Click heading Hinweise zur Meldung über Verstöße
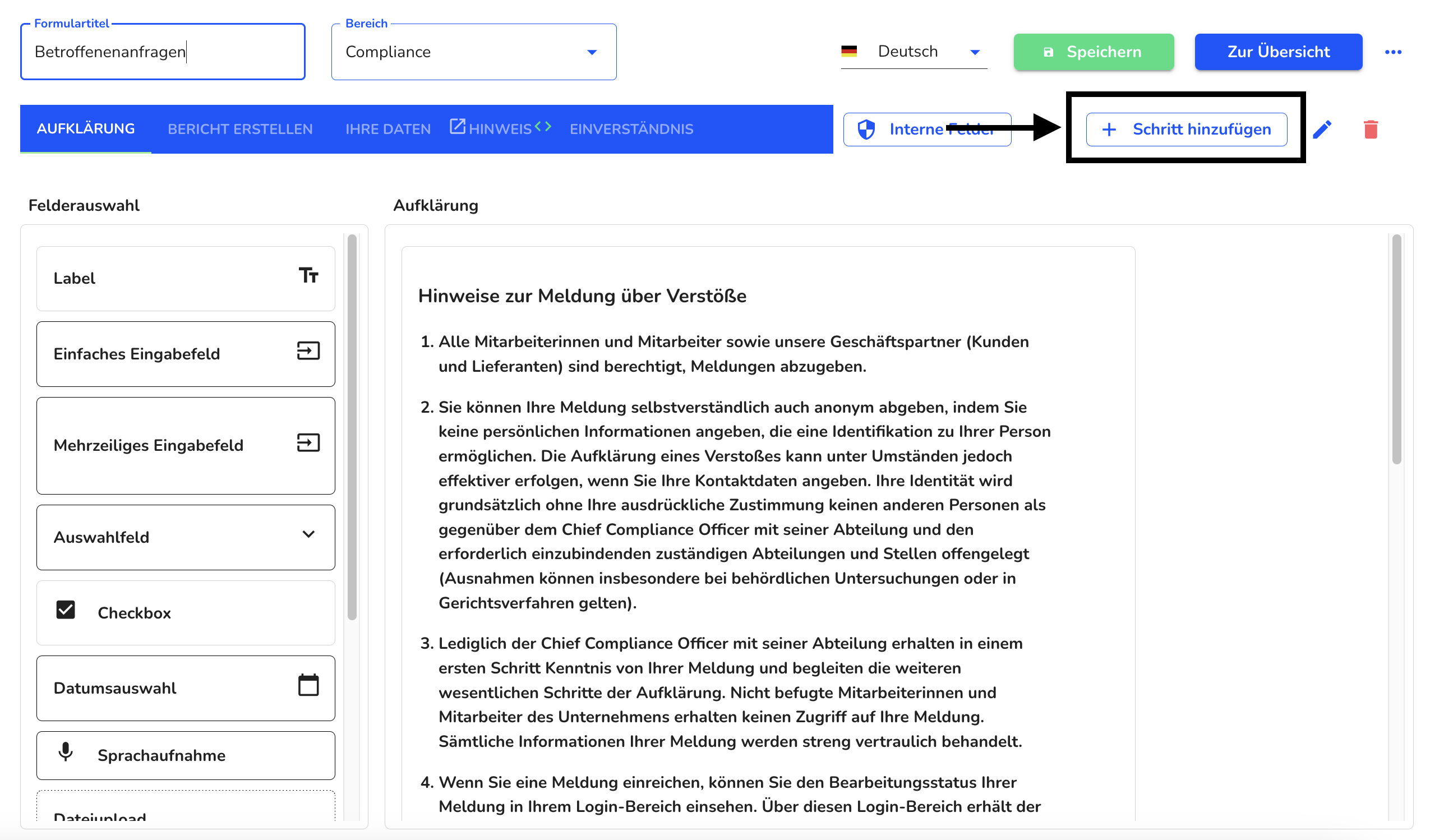The height and width of the screenshot is (840, 1430). coord(582,296)
